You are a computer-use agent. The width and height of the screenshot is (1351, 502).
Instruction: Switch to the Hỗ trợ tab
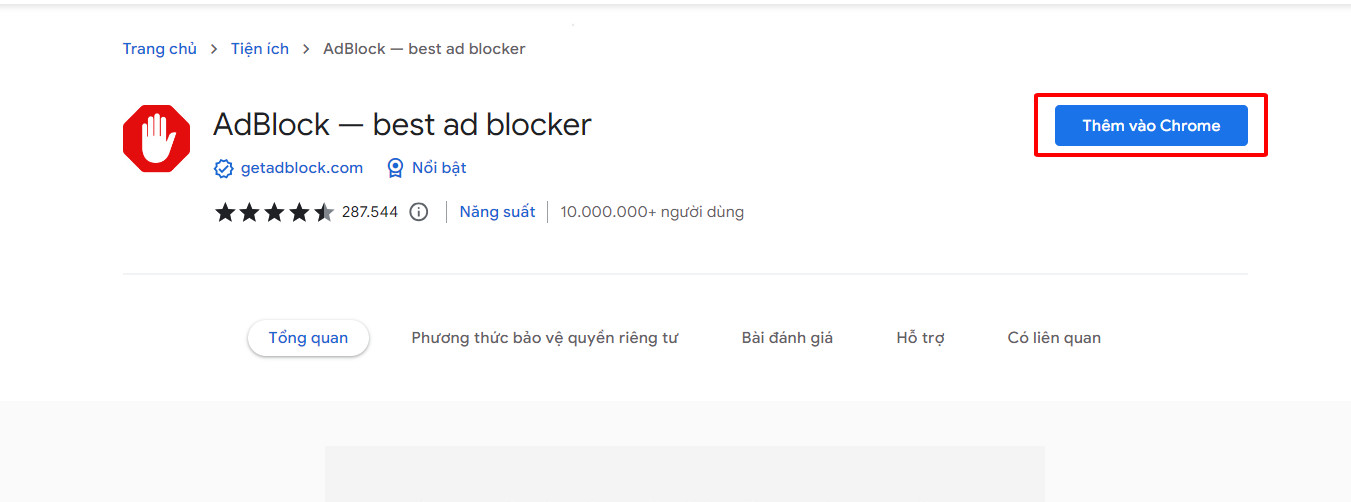920,338
